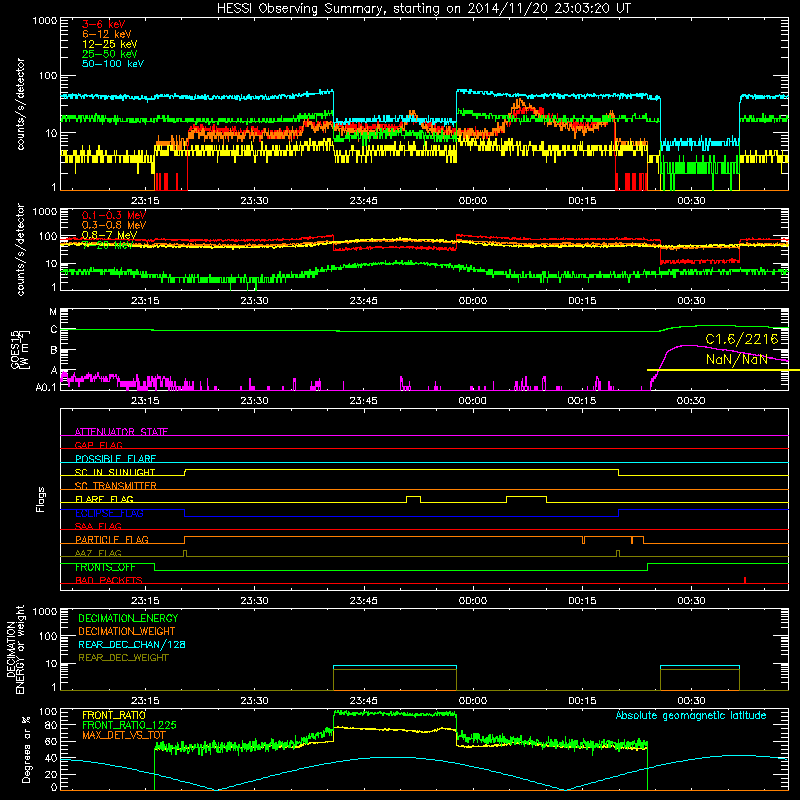The image size is (800, 800).
Task: Select the cyan 50-100 keV legend label
Action: click(x=113, y=64)
